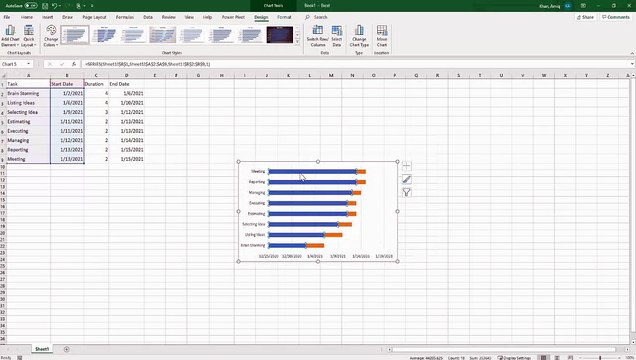Select the Sheet1 tab
Image resolution: width=636 pixels, height=360 pixels.
[42, 349]
